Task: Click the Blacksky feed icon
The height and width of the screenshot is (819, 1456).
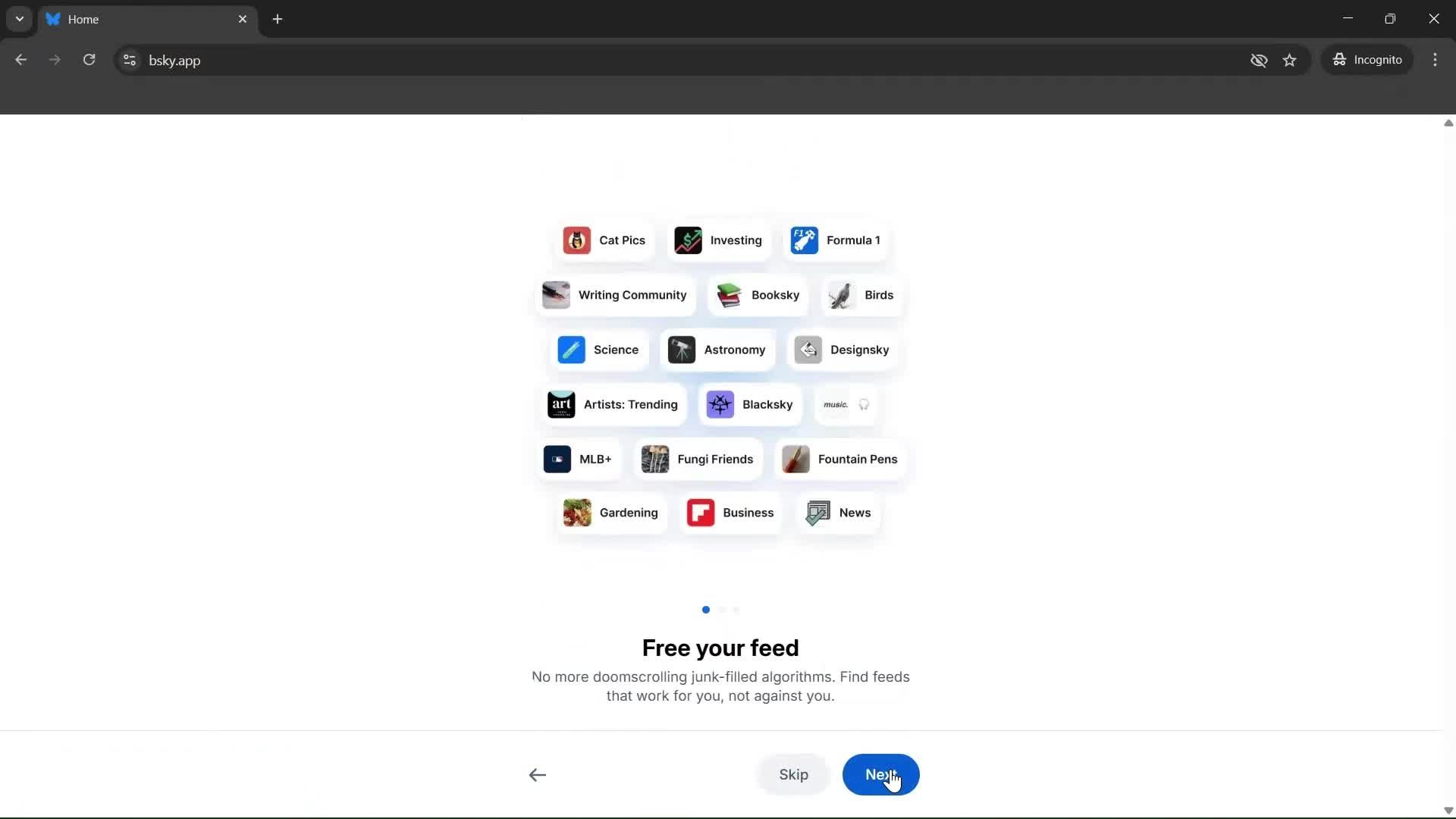Action: click(720, 405)
